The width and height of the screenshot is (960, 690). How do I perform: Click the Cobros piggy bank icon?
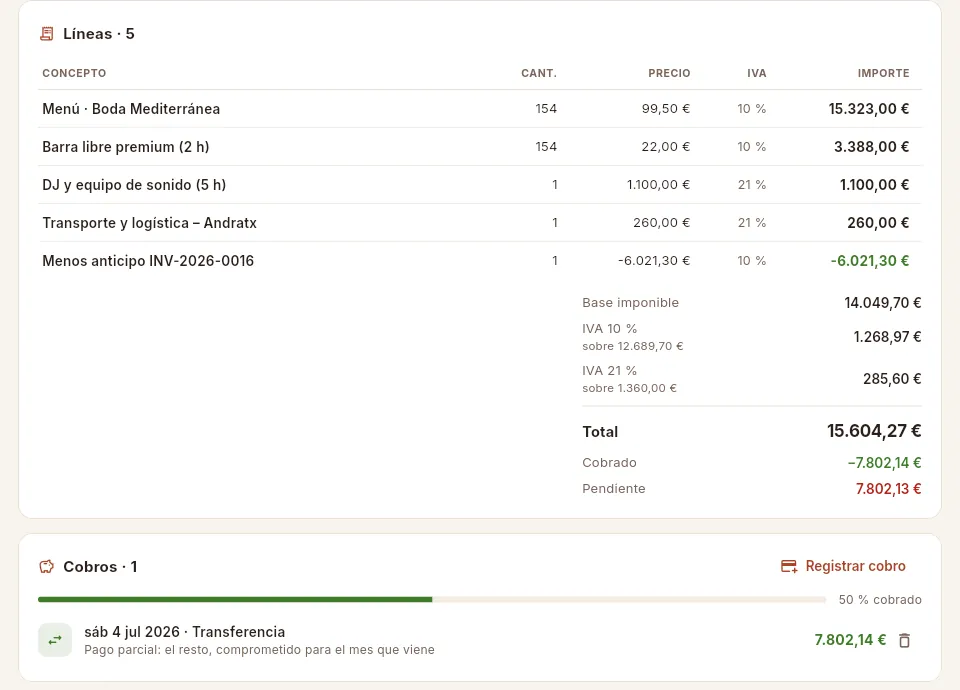47,567
